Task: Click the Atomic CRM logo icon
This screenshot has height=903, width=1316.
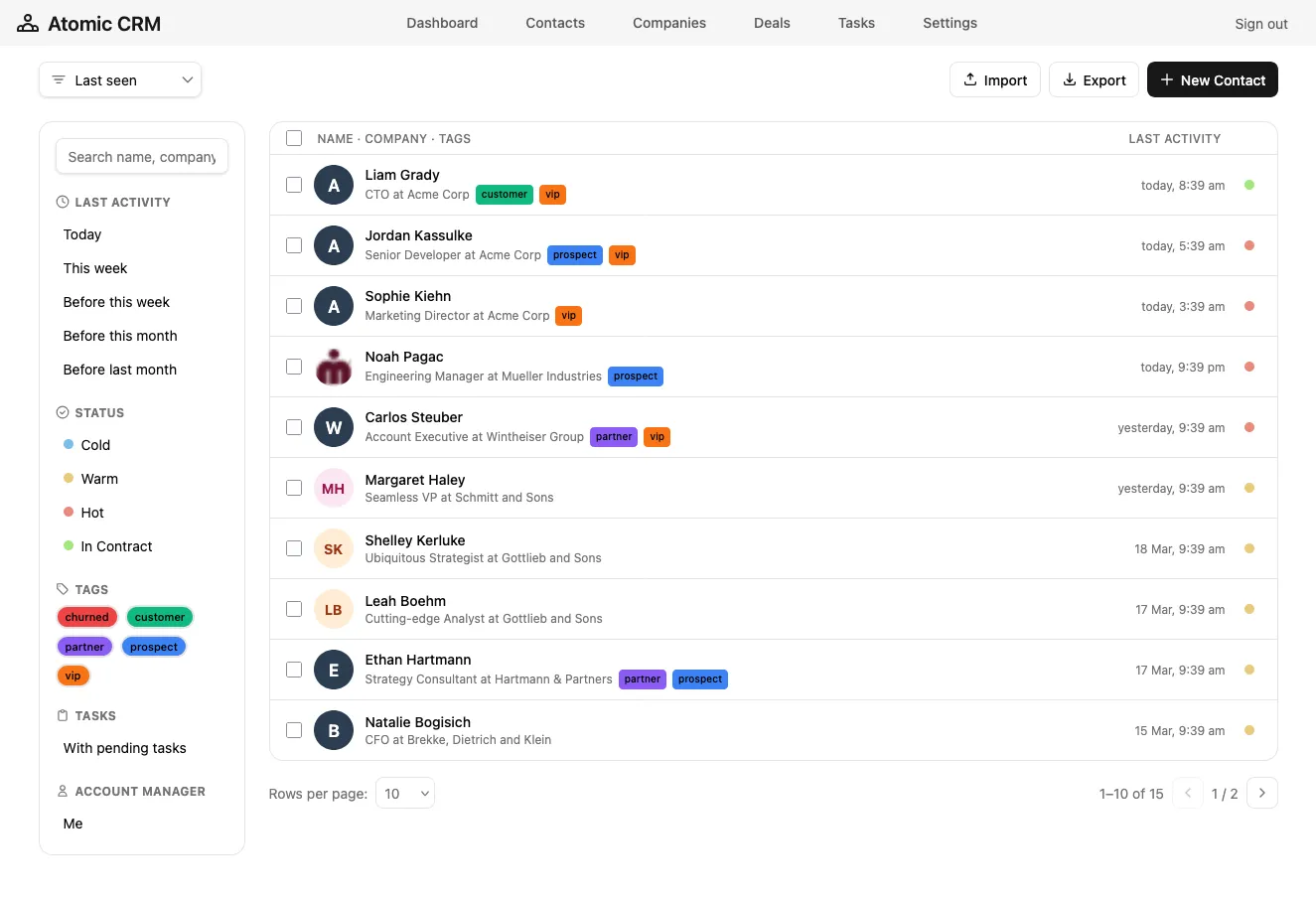Action: tap(28, 24)
